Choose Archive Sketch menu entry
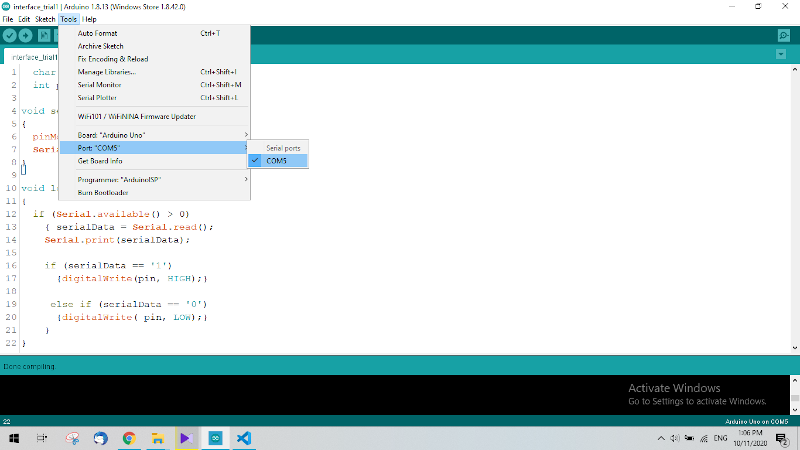Image resolution: width=800 pixels, height=450 pixels. 155,46
